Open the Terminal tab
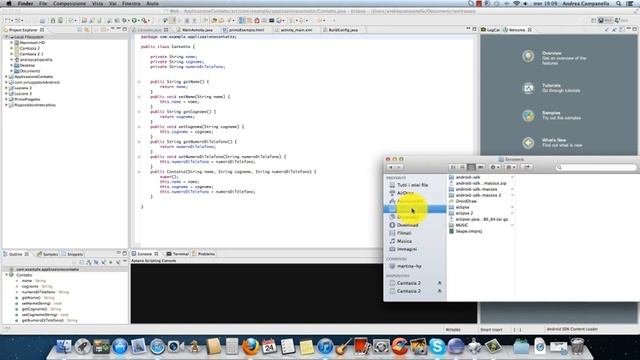640x360 pixels. 178,254
